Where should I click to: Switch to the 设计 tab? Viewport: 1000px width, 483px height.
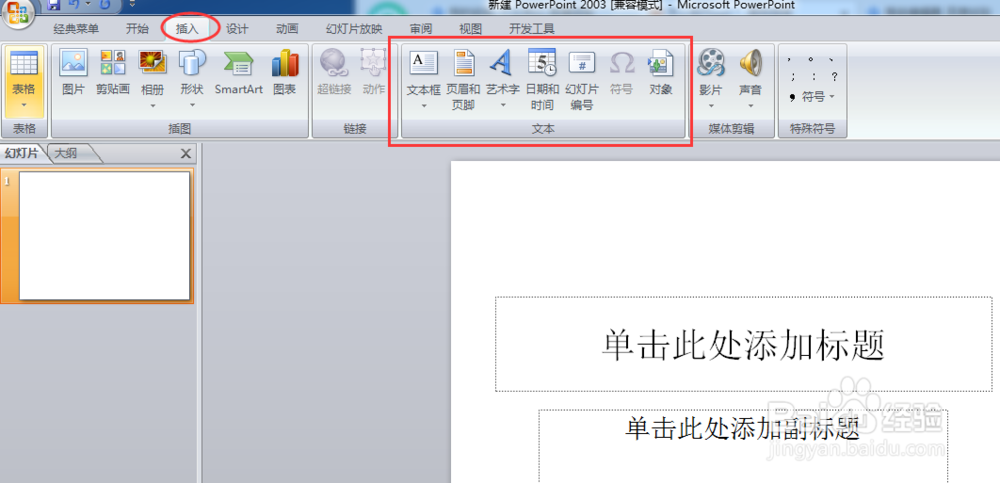[237, 29]
